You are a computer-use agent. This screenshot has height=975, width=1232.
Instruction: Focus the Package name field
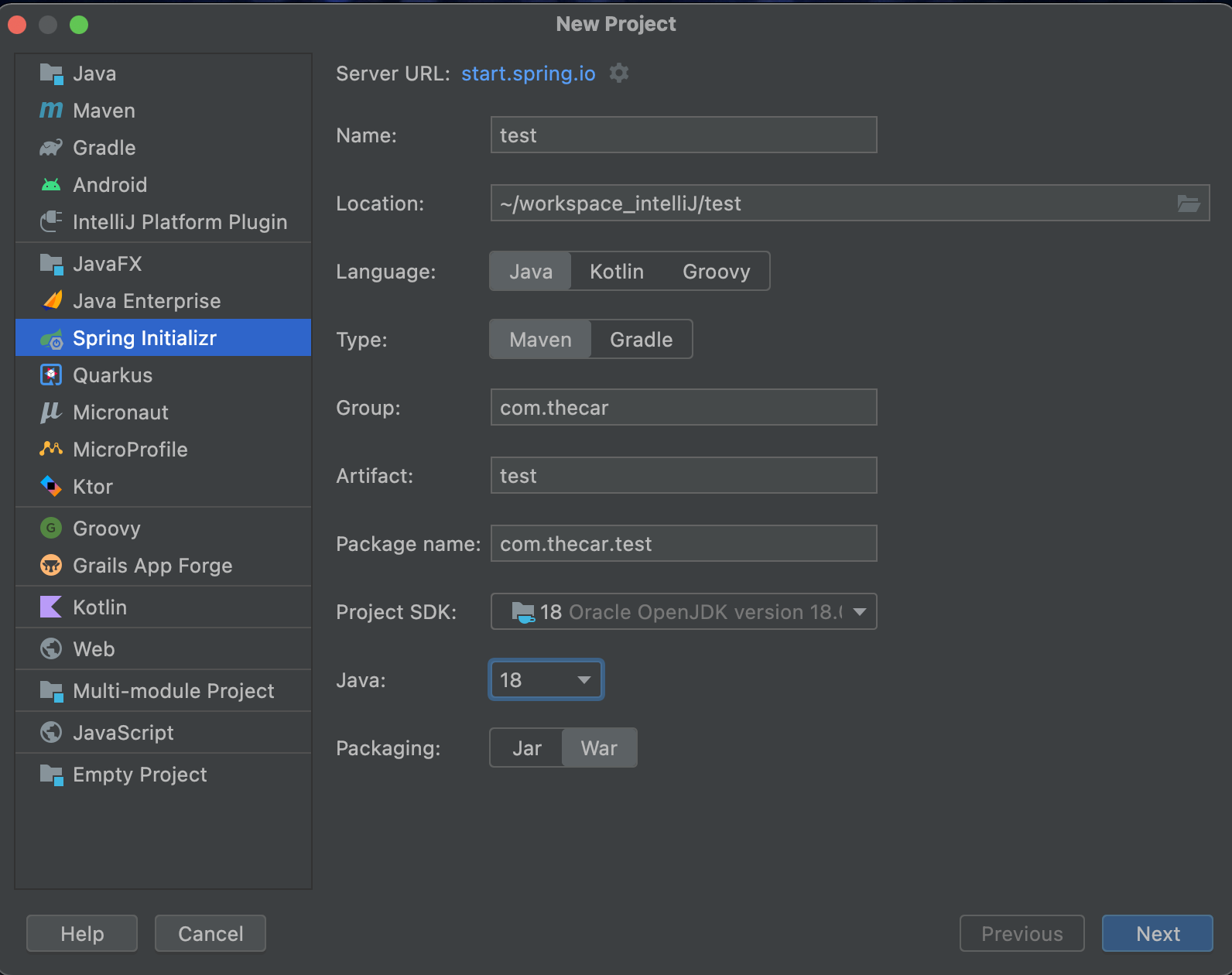point(684,544)
